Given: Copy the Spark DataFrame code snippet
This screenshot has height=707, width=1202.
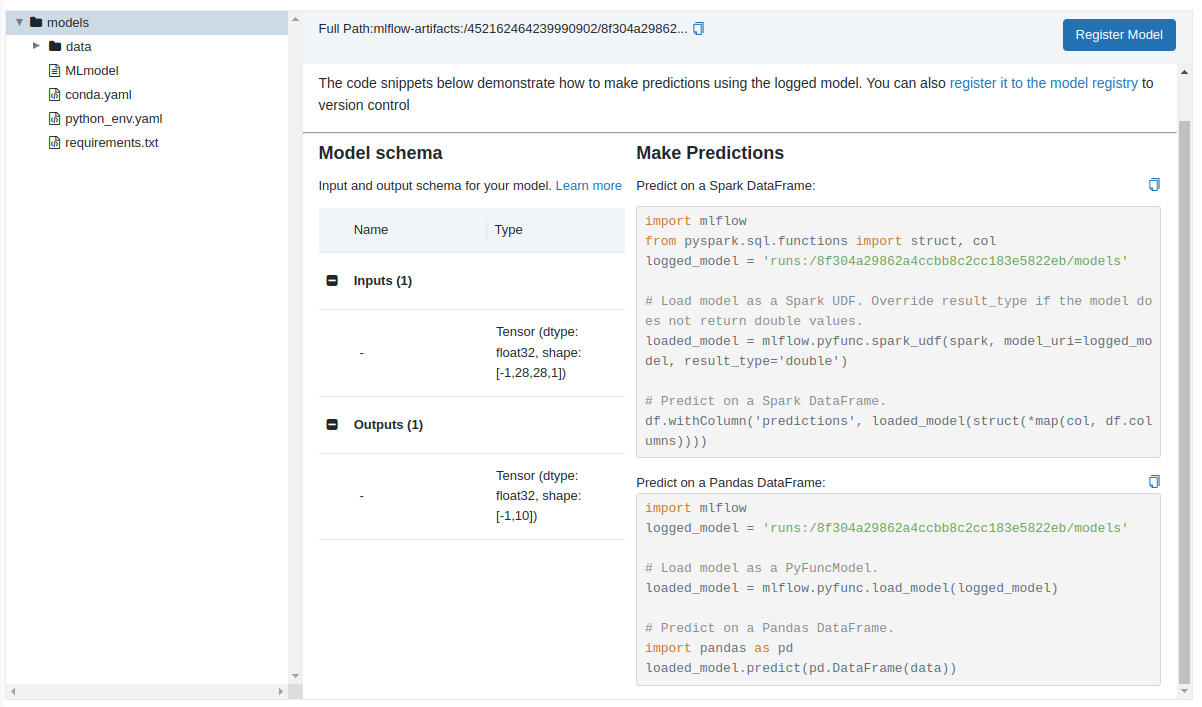Looking at the screenshot, I should coord(1154,185).
